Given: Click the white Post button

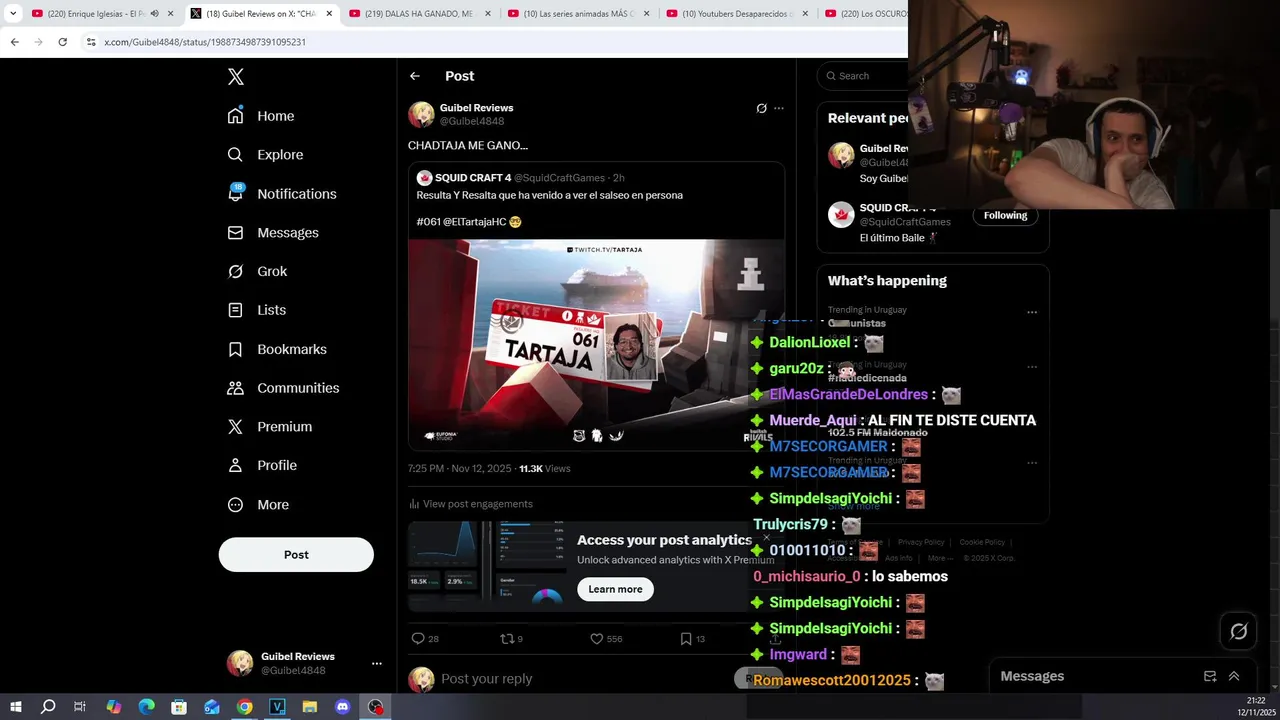Looking at the screenshot, I should (x=296, y=555).
